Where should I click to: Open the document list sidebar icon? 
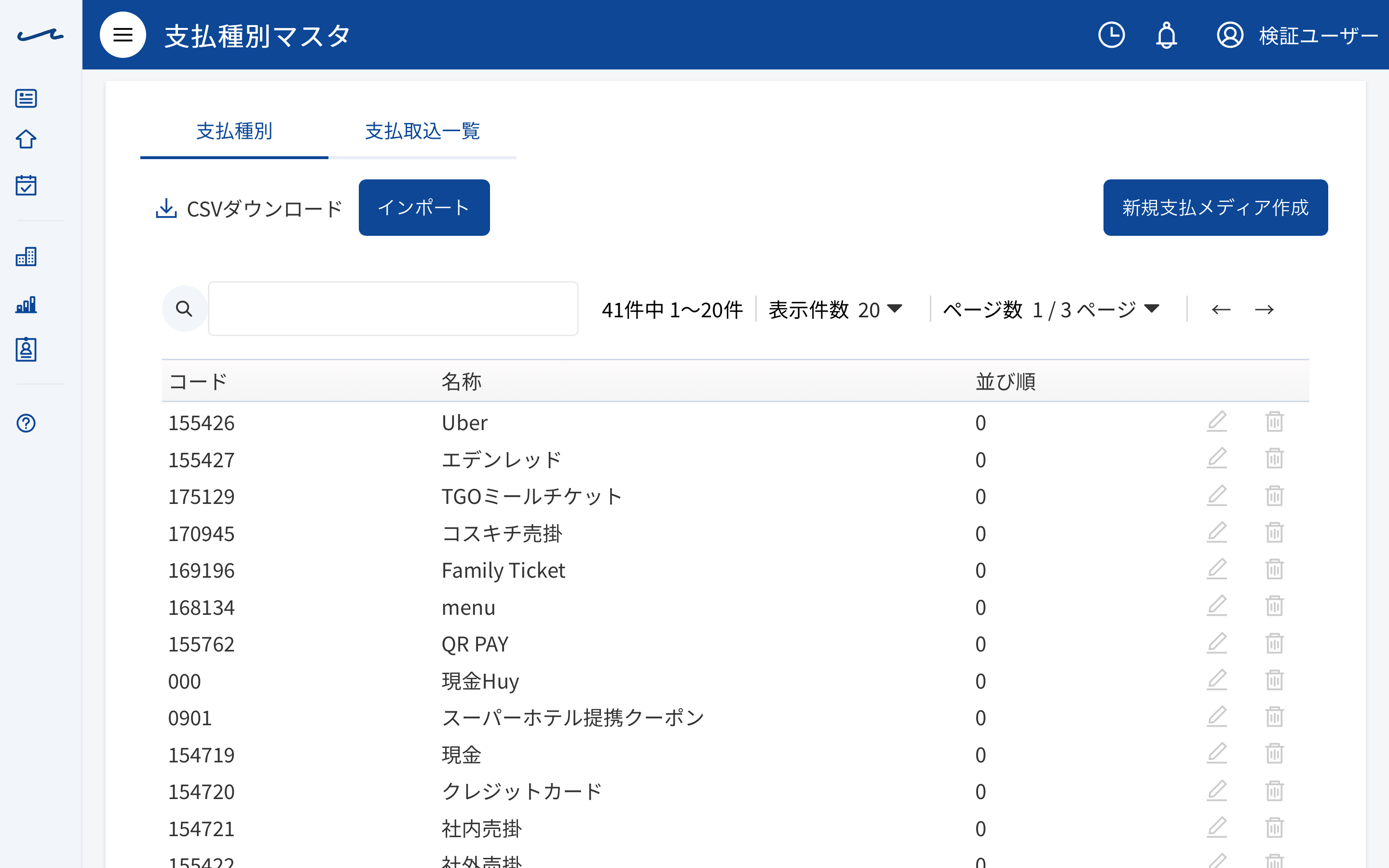(26, 98)
